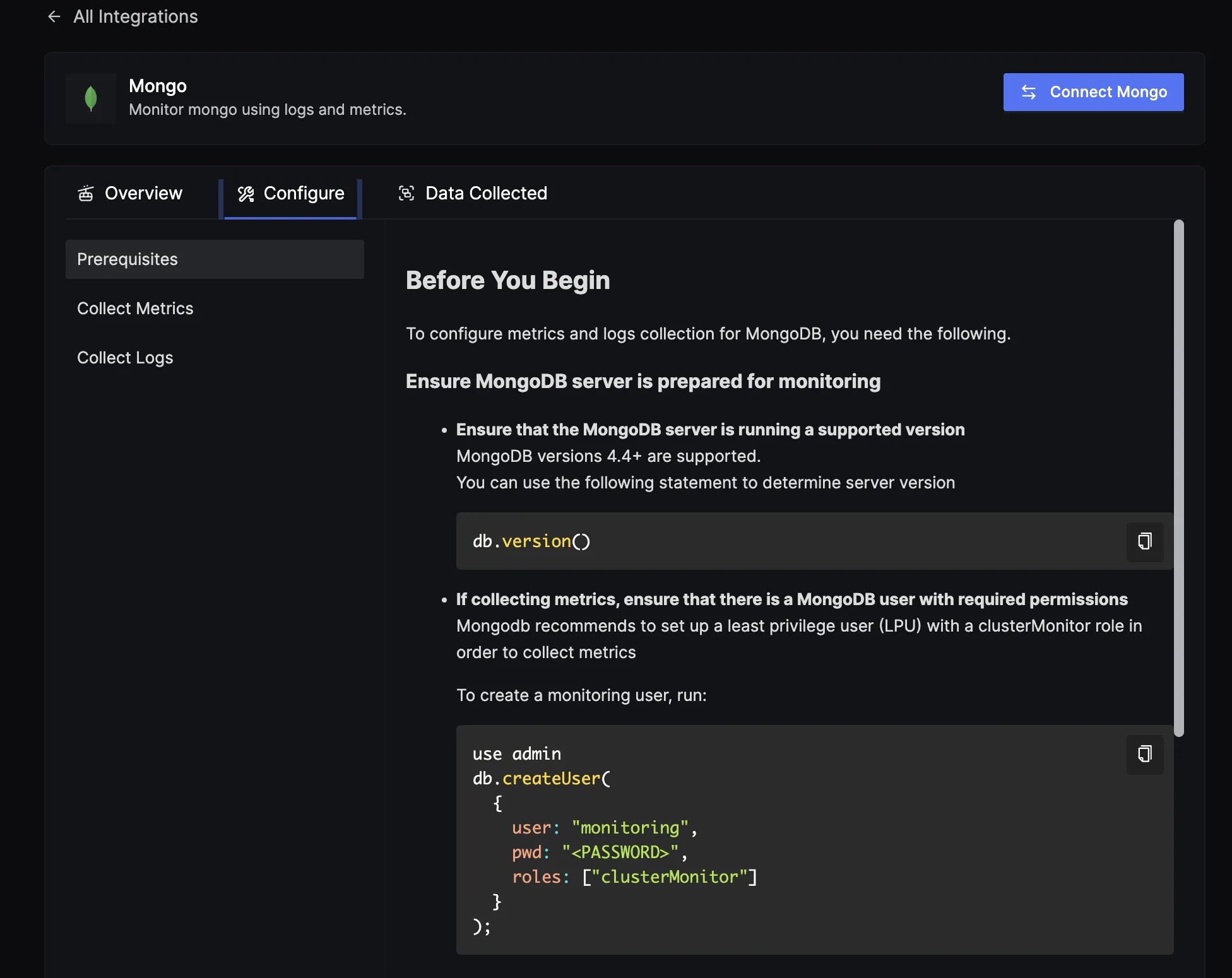Open the Data Collected tab
1232x978 pixels.
coord(473,193)
